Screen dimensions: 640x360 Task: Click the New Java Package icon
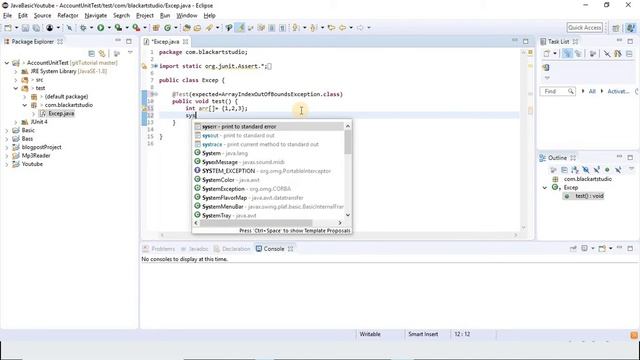coord(156,28)
